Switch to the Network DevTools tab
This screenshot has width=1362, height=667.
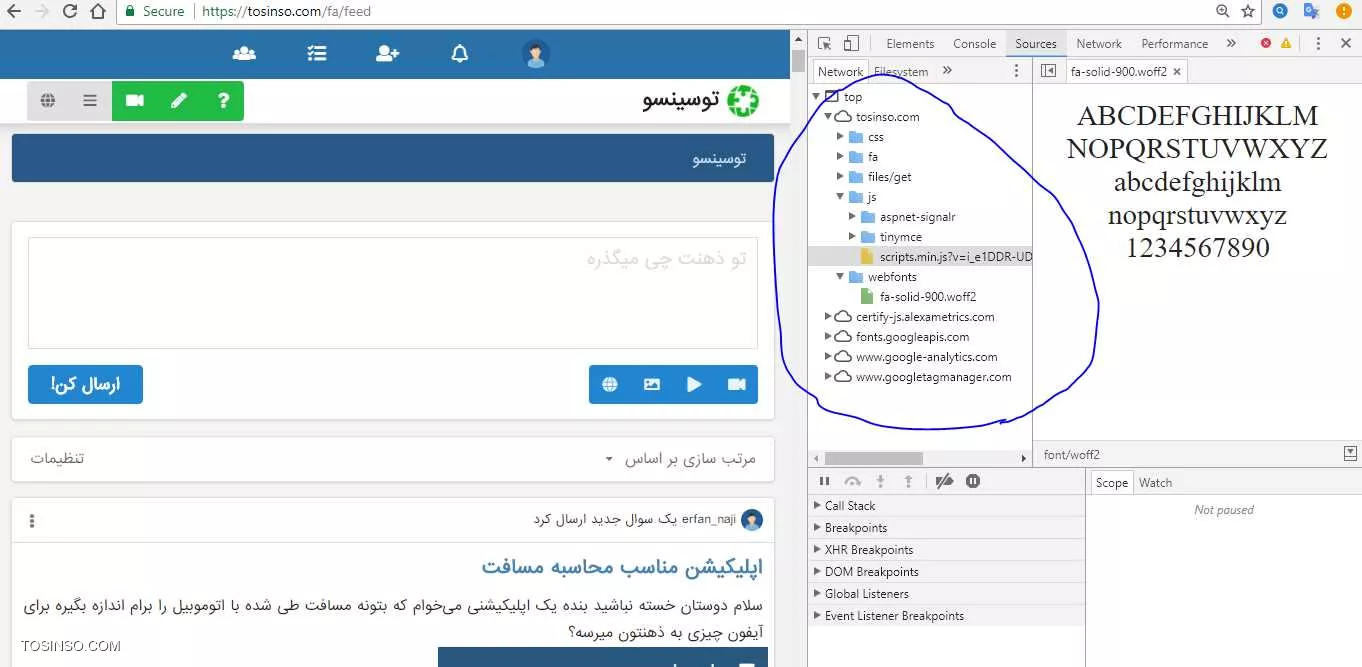tap(1099, 43)
